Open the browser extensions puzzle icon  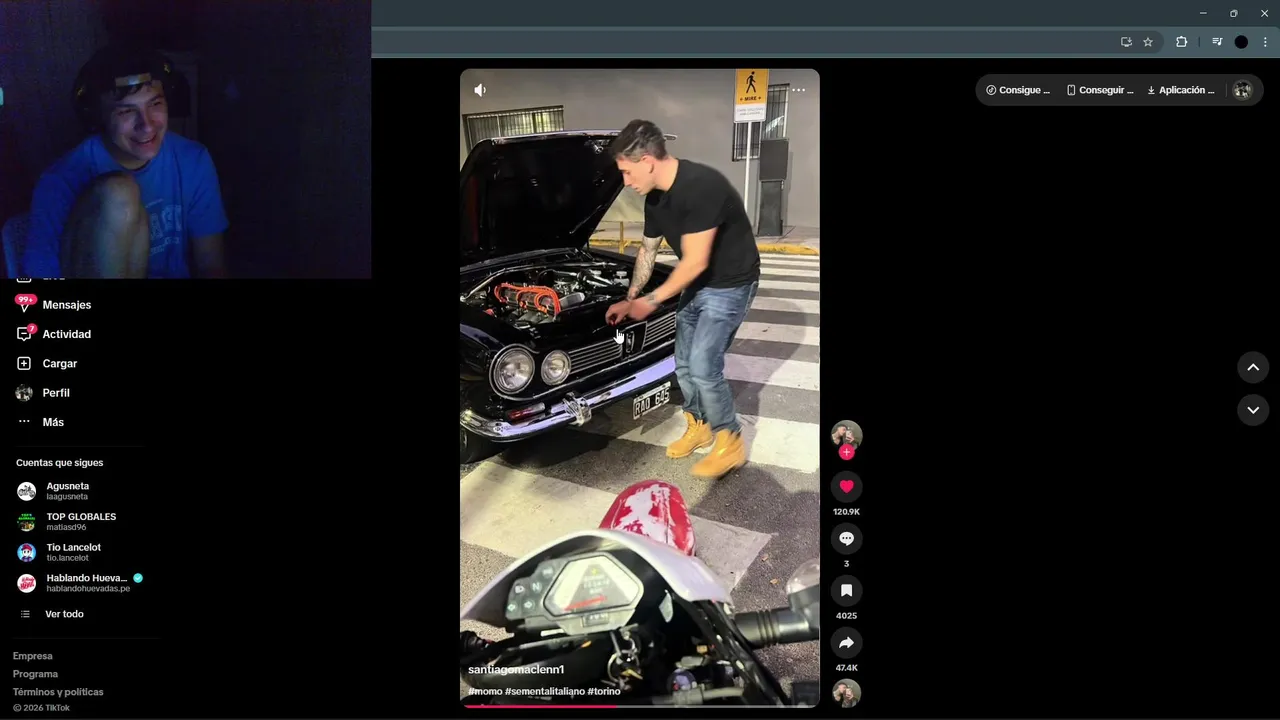1181,42
